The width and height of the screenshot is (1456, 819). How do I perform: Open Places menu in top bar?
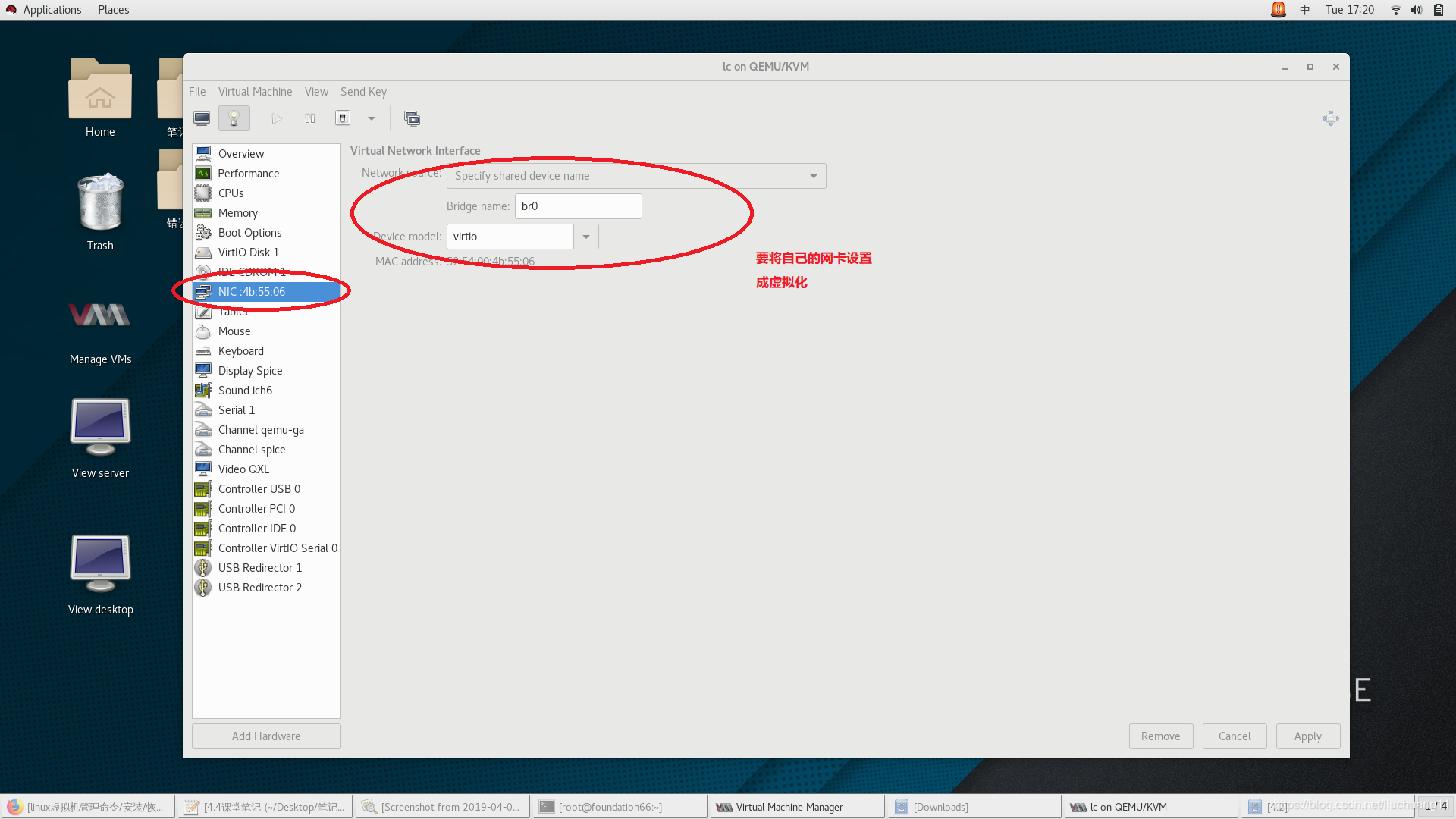[x=113, y=10]
